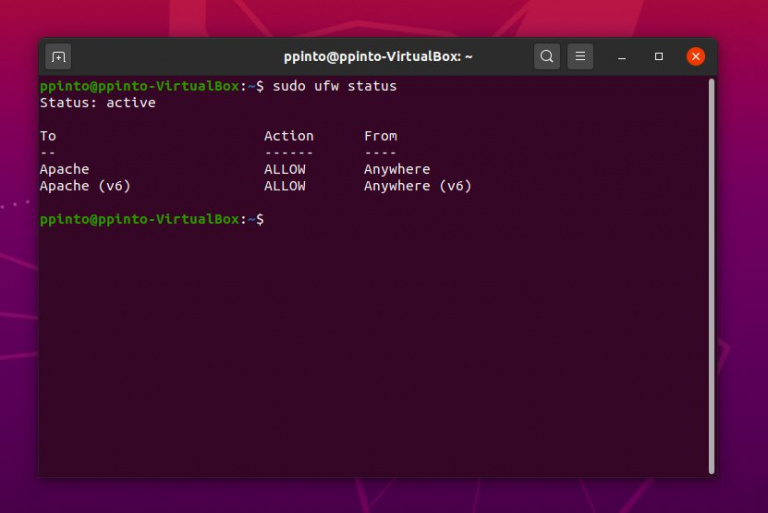This screenshot has height=513, width=768.
Task: Click the terminal vertical scrollbar
Action: point(711,270)
